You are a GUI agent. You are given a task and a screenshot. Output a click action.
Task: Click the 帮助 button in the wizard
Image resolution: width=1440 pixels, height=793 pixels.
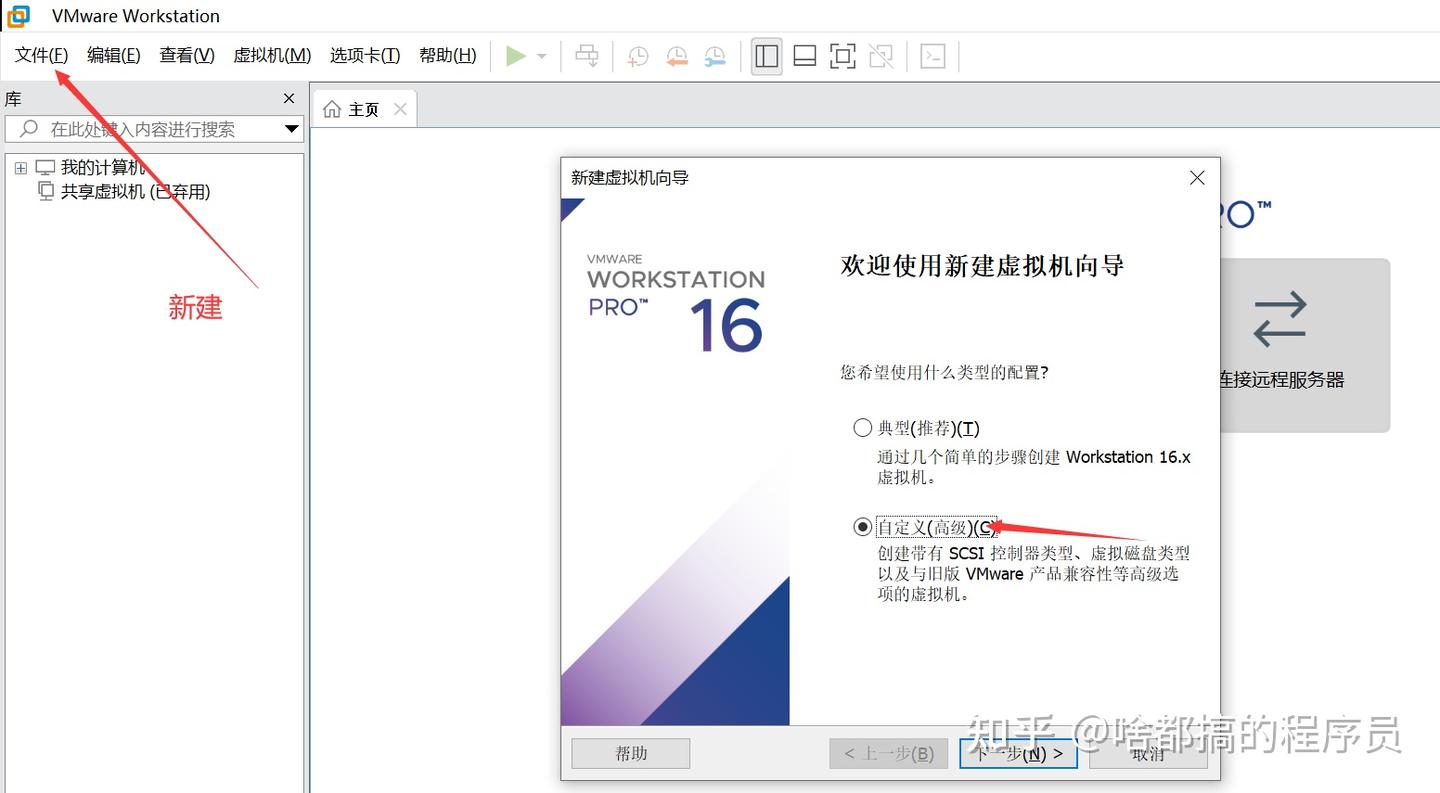(x=630, y=753)
